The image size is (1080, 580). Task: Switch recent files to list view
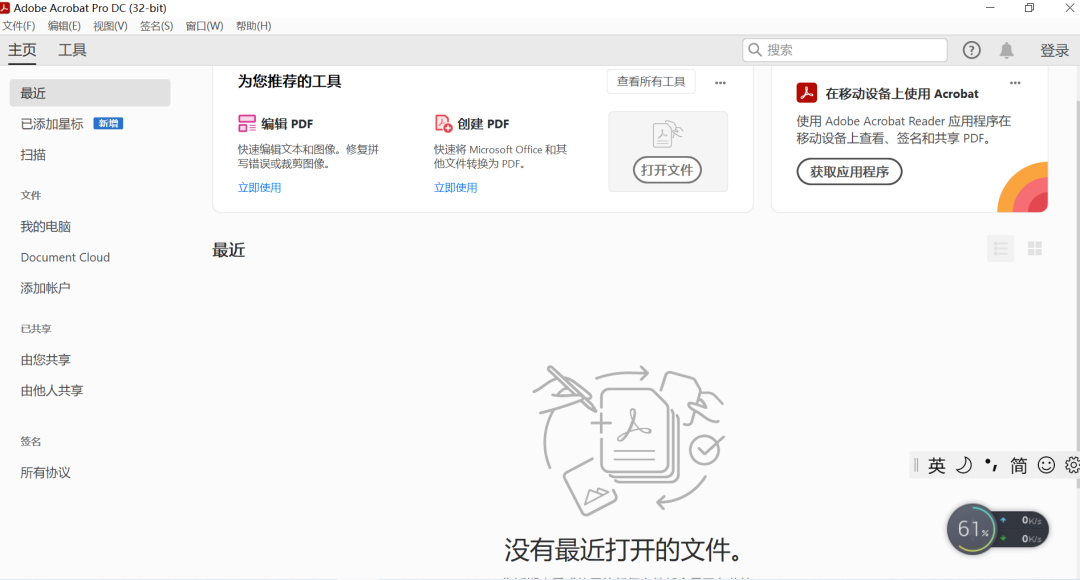1001,249
